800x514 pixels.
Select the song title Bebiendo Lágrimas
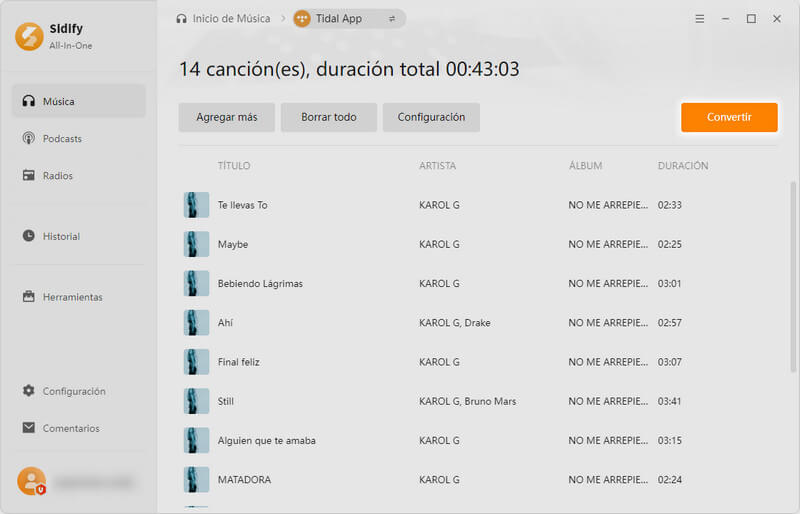tap(260, 283)
